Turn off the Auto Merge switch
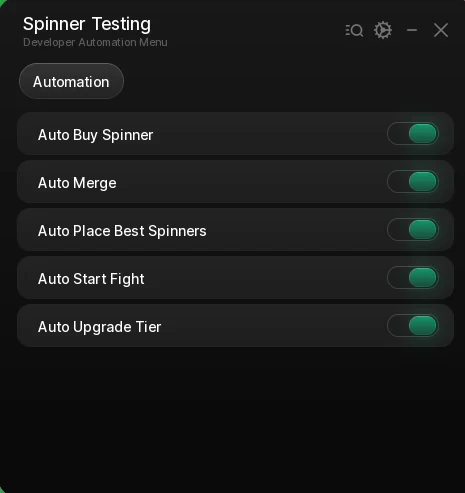This screenshot has width=465, height=493. tap(413, 182)
